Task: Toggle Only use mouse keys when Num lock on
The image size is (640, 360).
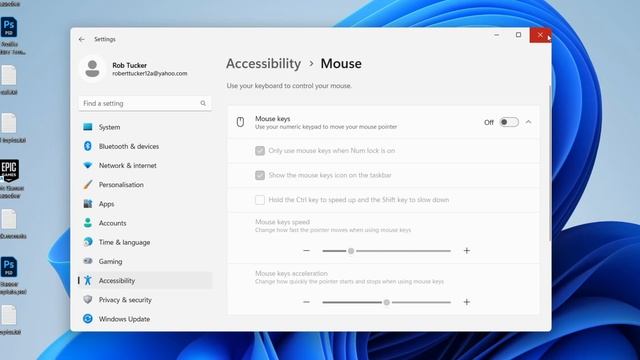Action: pyautogui.click(x=260, y=151)
